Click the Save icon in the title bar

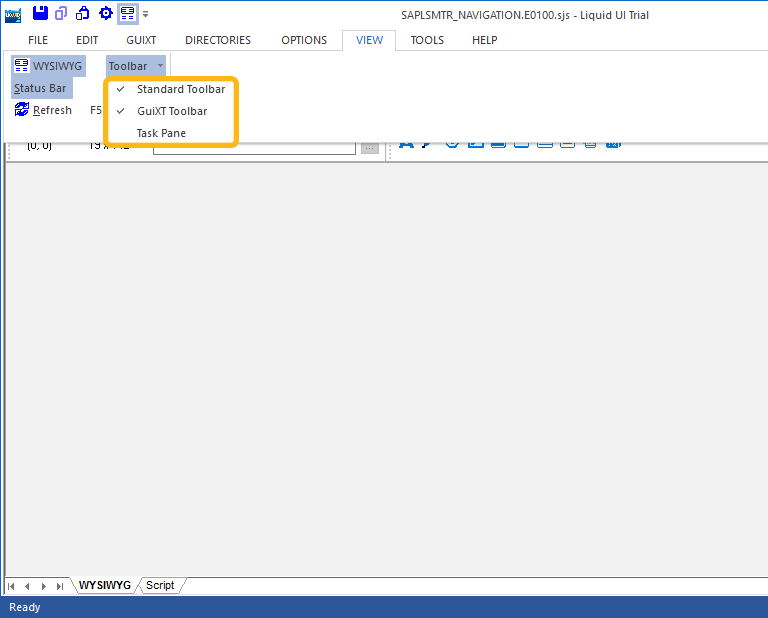tap(40, 13)
